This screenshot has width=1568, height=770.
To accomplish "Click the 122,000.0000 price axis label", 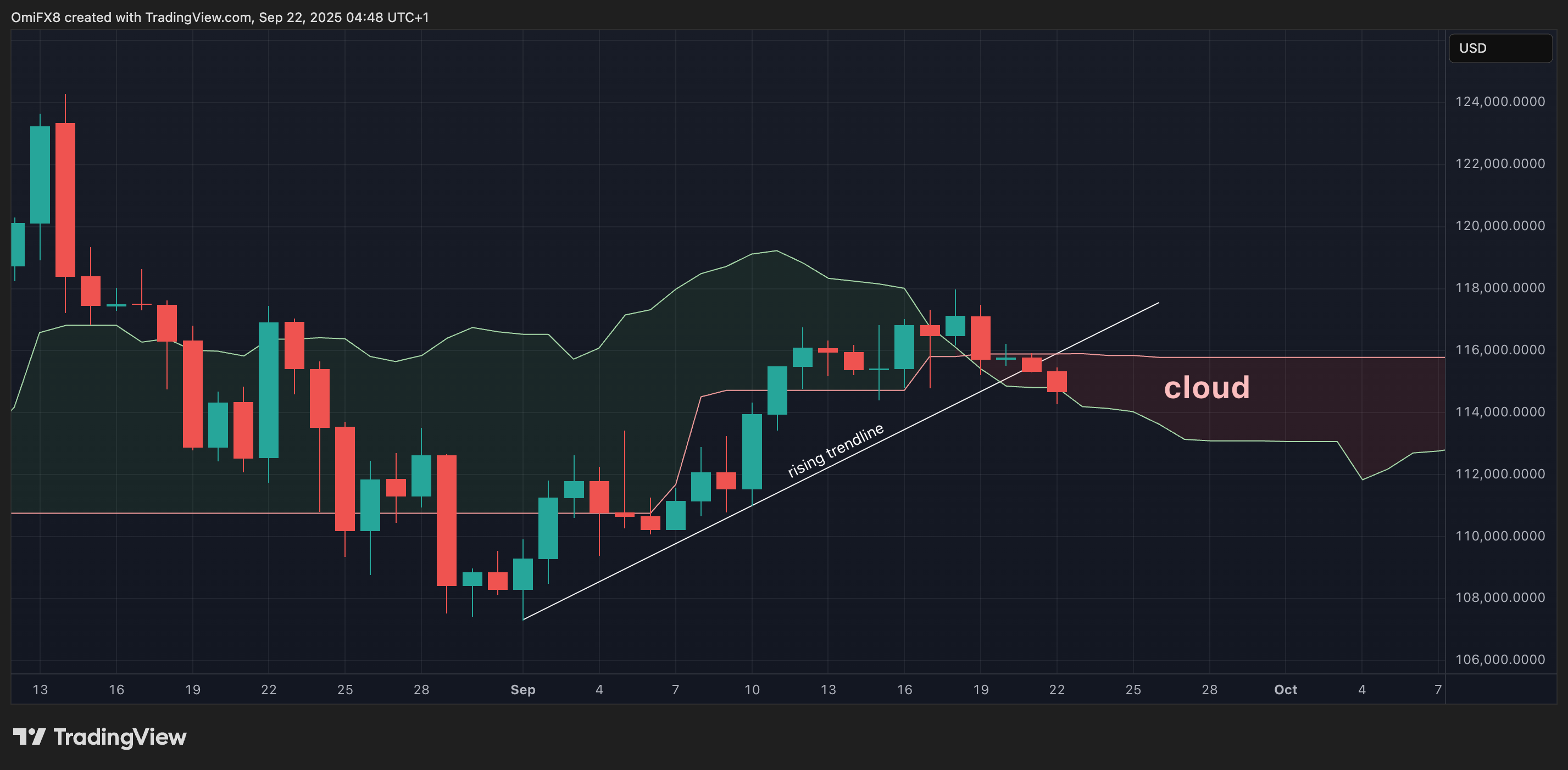I will (x=1500, y=164).
